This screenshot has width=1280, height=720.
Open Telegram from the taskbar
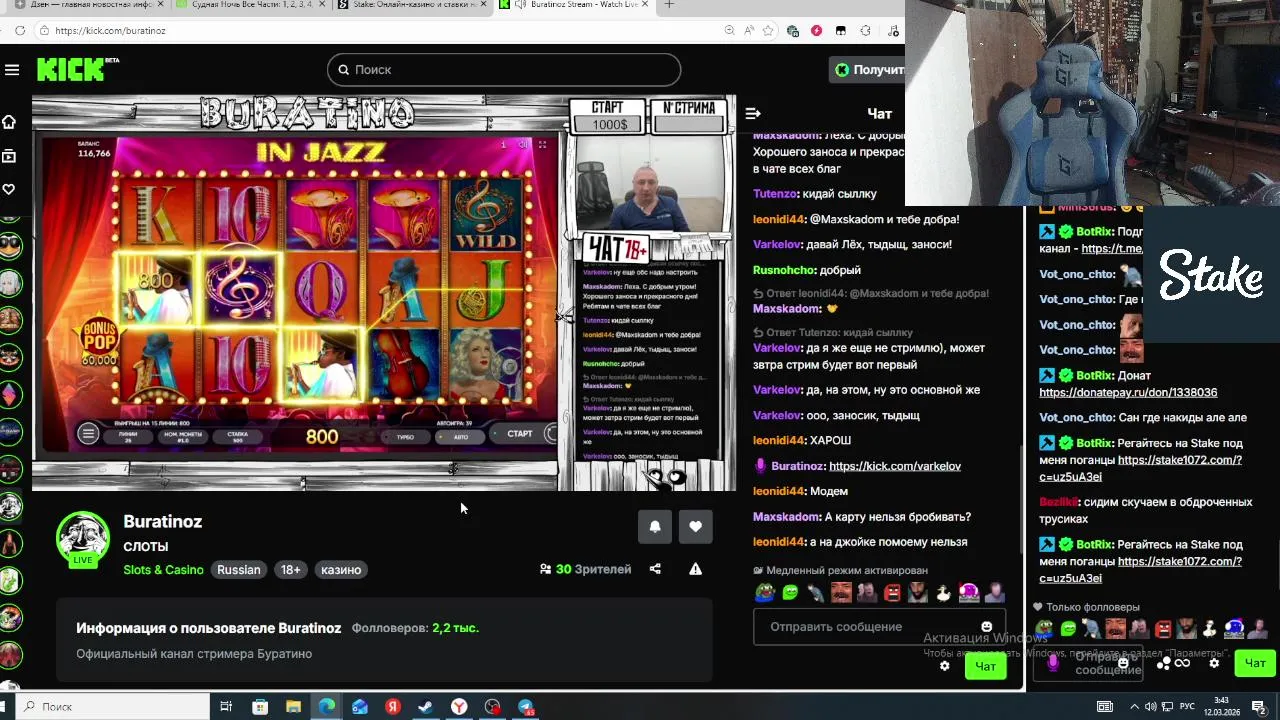click(526, 707)
